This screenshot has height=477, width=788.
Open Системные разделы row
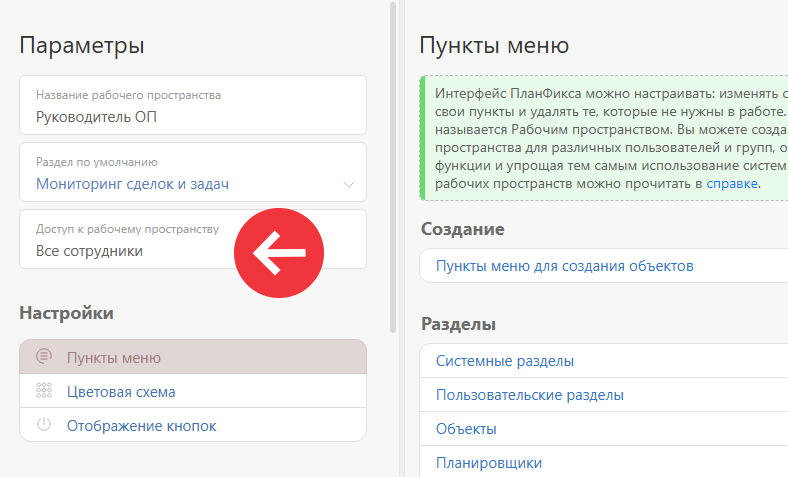(x=604, y=361)
